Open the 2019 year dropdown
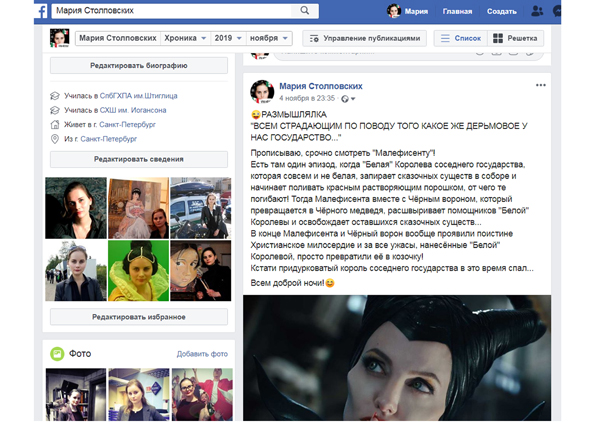Screen dimensions: 596x422 (228, 38)
